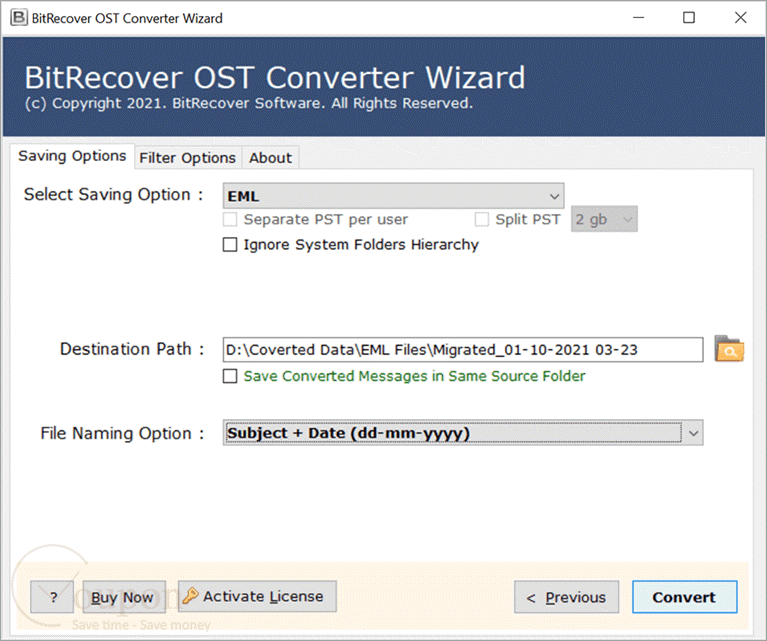Click the Convert button

[x=684, y=597]
